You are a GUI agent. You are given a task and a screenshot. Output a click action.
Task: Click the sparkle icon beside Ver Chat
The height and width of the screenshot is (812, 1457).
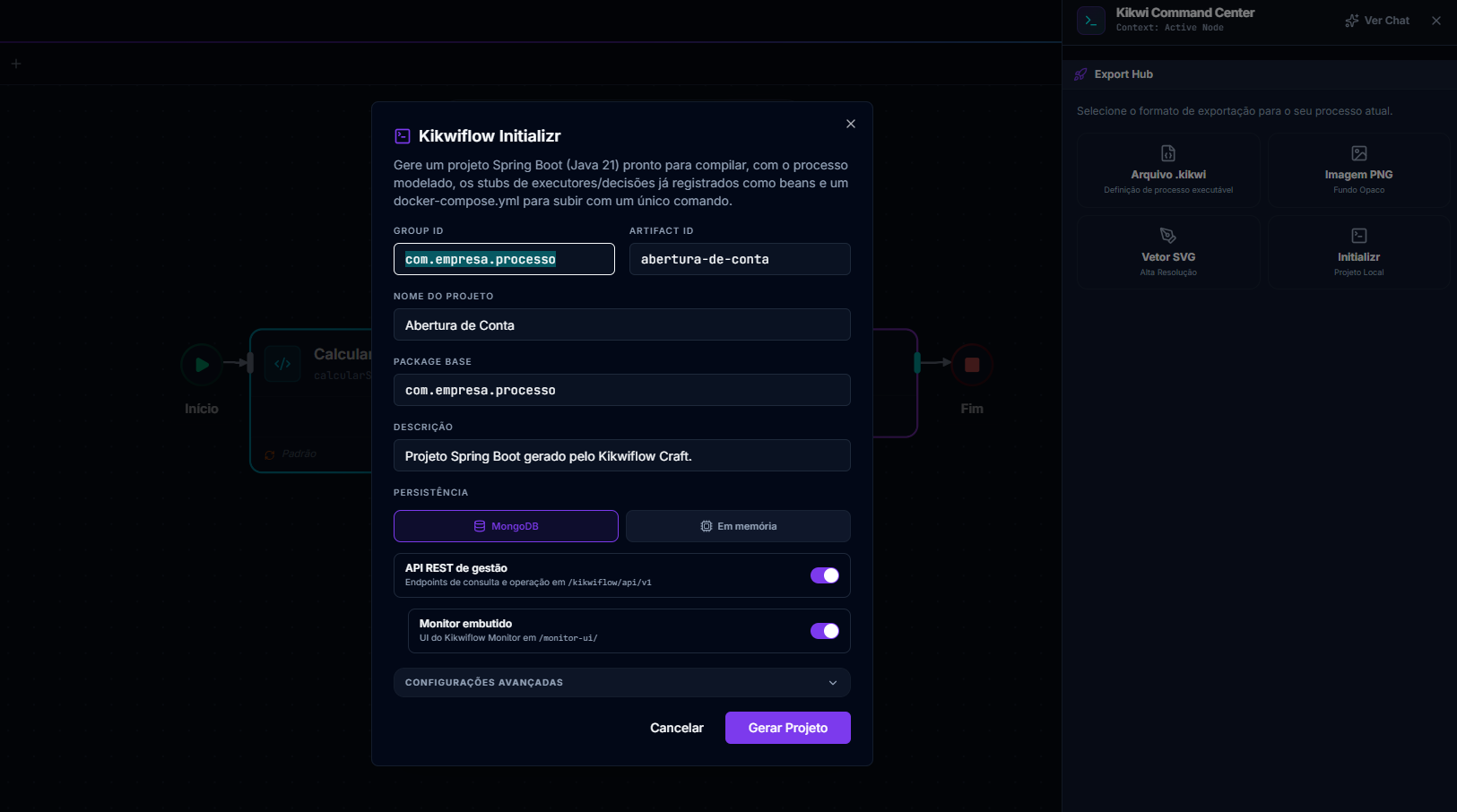coord(1352,21)
